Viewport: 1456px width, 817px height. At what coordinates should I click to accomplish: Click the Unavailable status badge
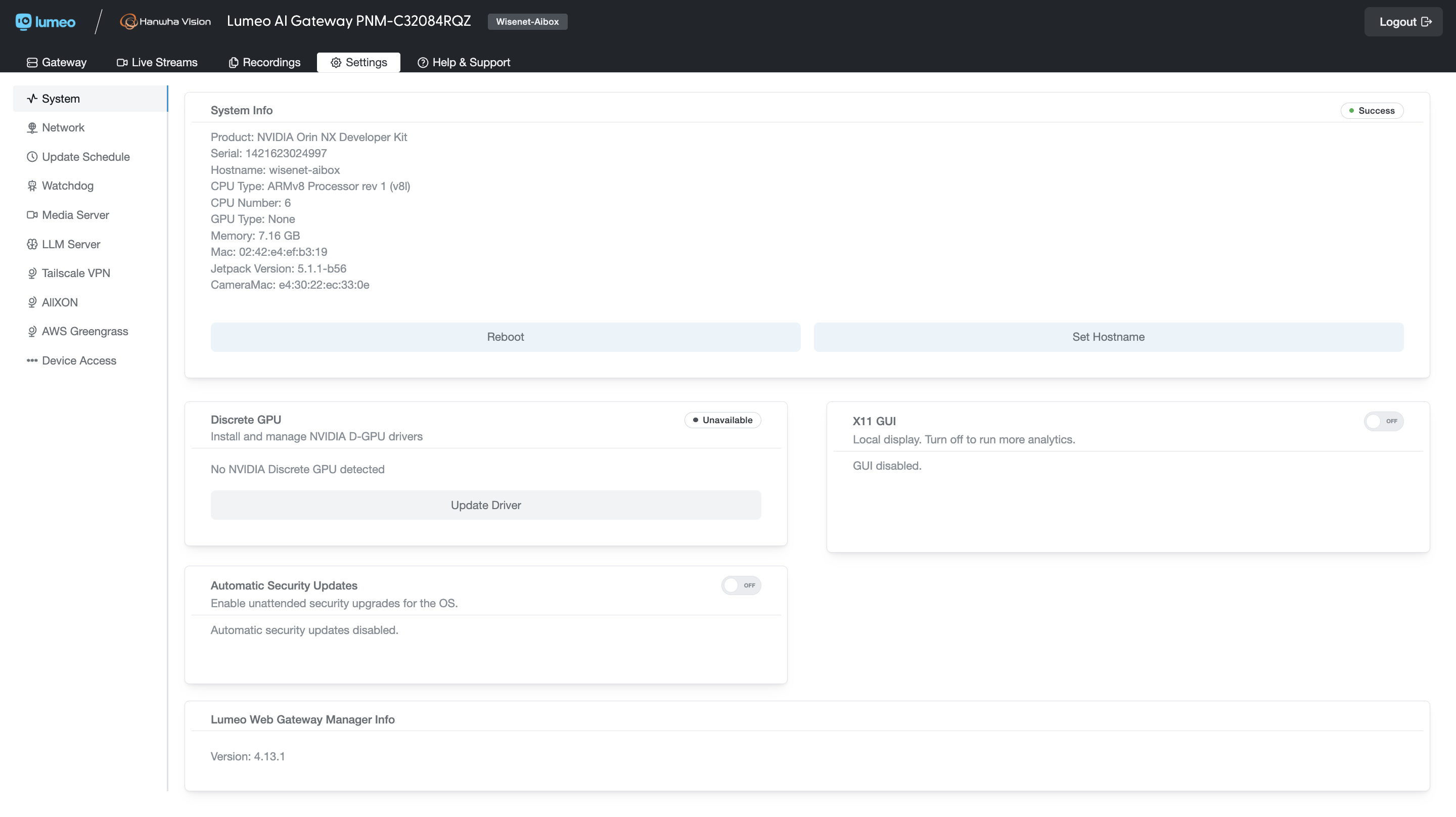tap(722, 420)
